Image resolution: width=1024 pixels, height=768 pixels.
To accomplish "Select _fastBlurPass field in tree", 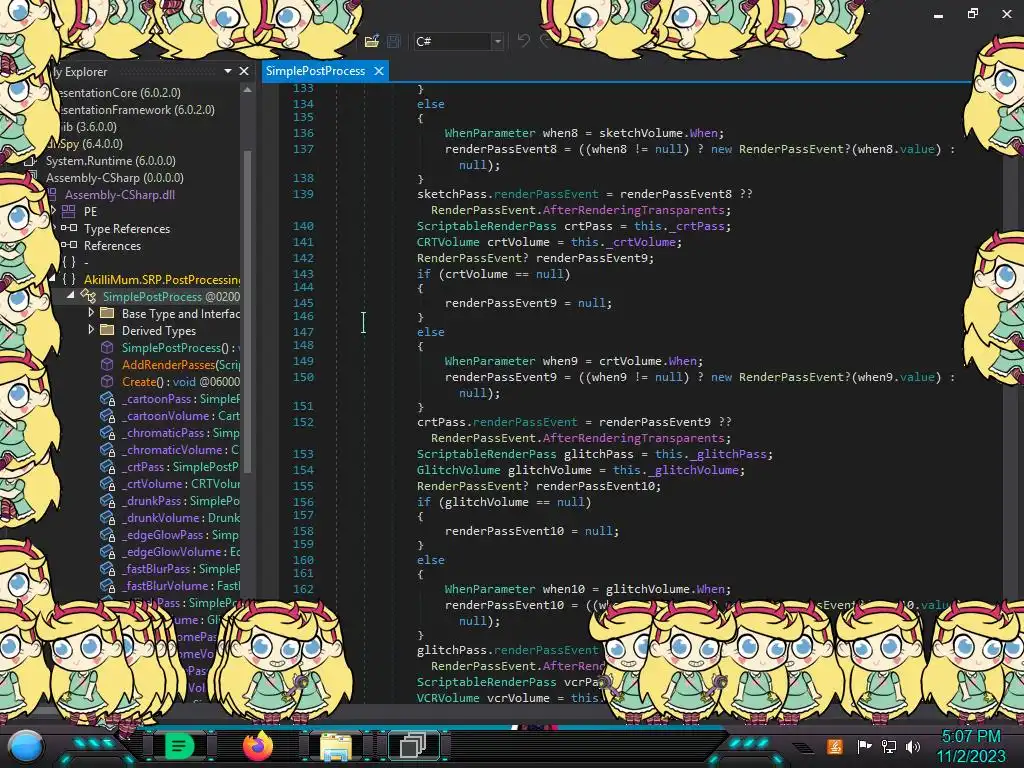I will (x=181, y=569).
